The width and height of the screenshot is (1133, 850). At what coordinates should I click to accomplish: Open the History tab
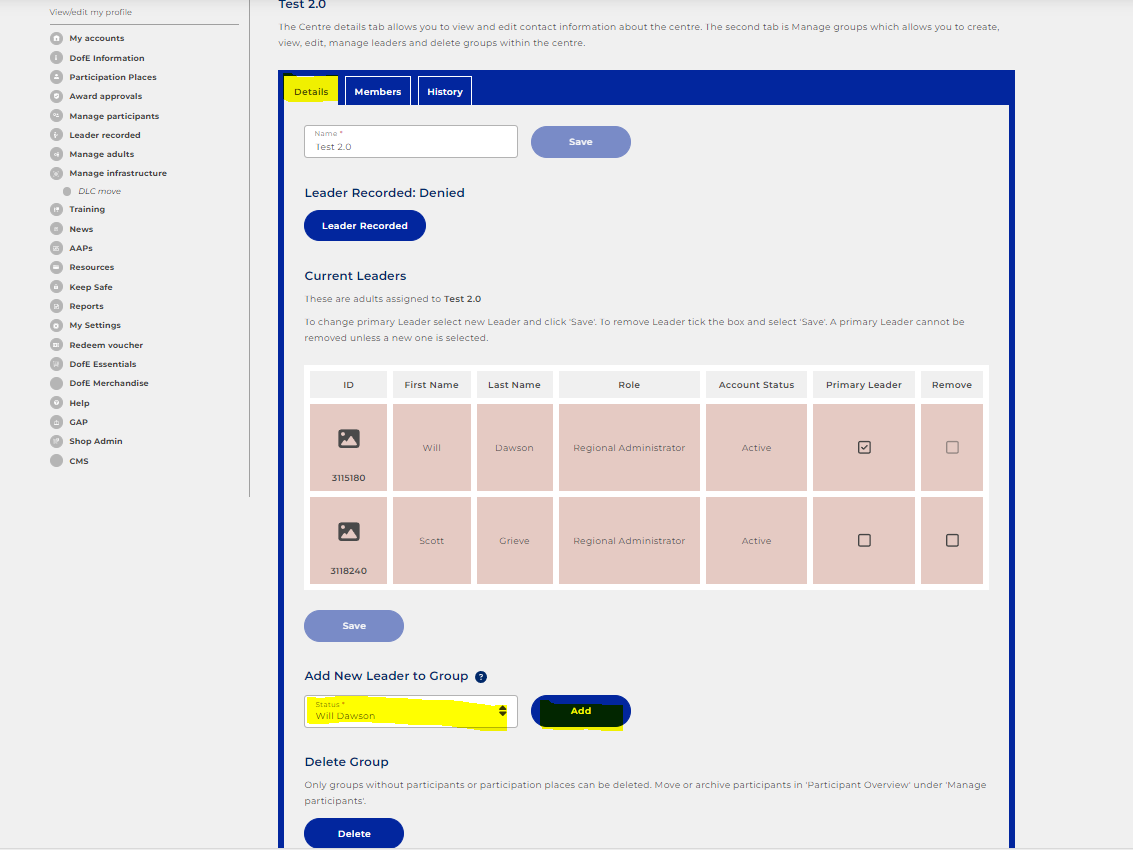click(444, 91)
